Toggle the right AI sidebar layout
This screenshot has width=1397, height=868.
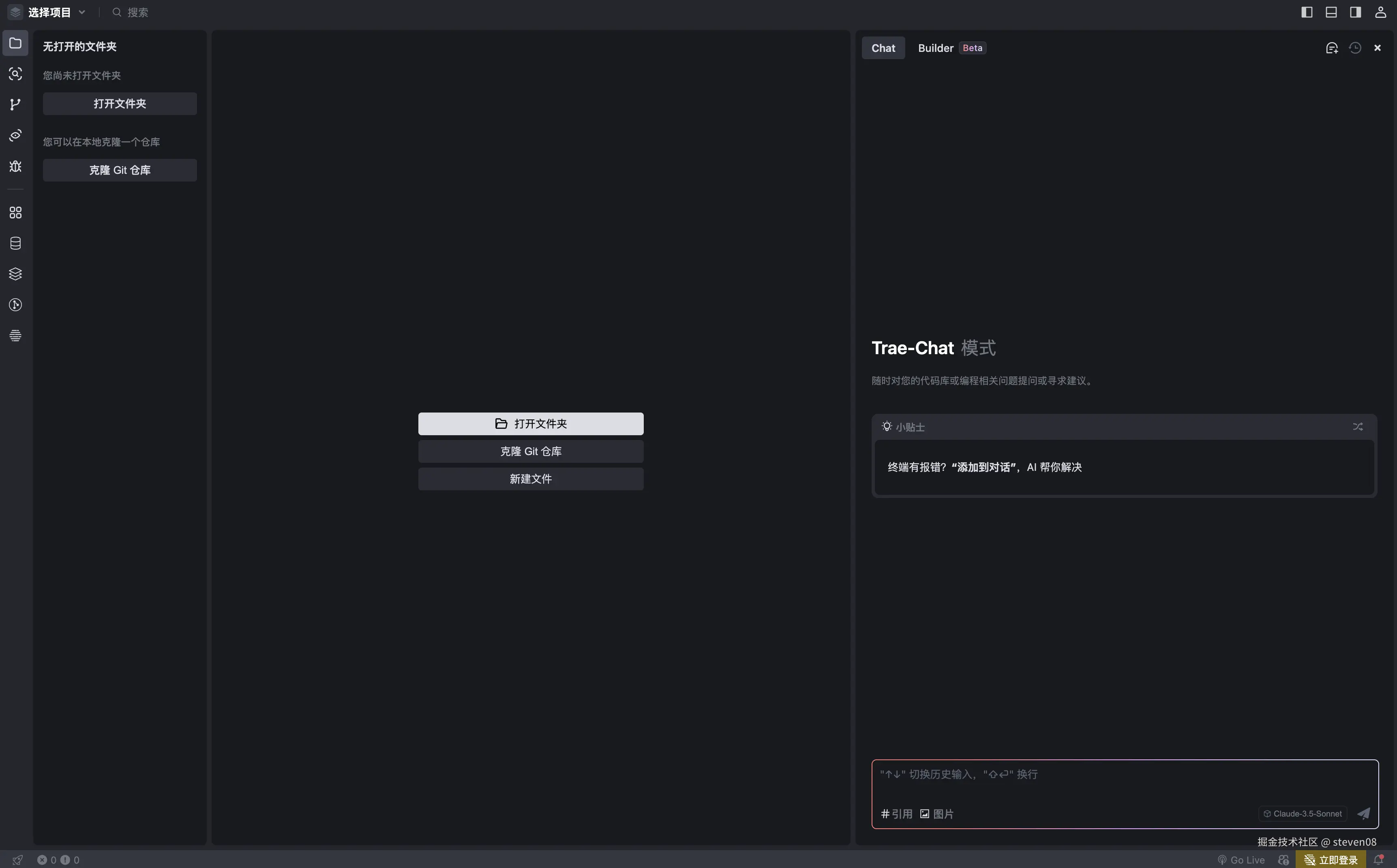click(x=1356, y=12)
